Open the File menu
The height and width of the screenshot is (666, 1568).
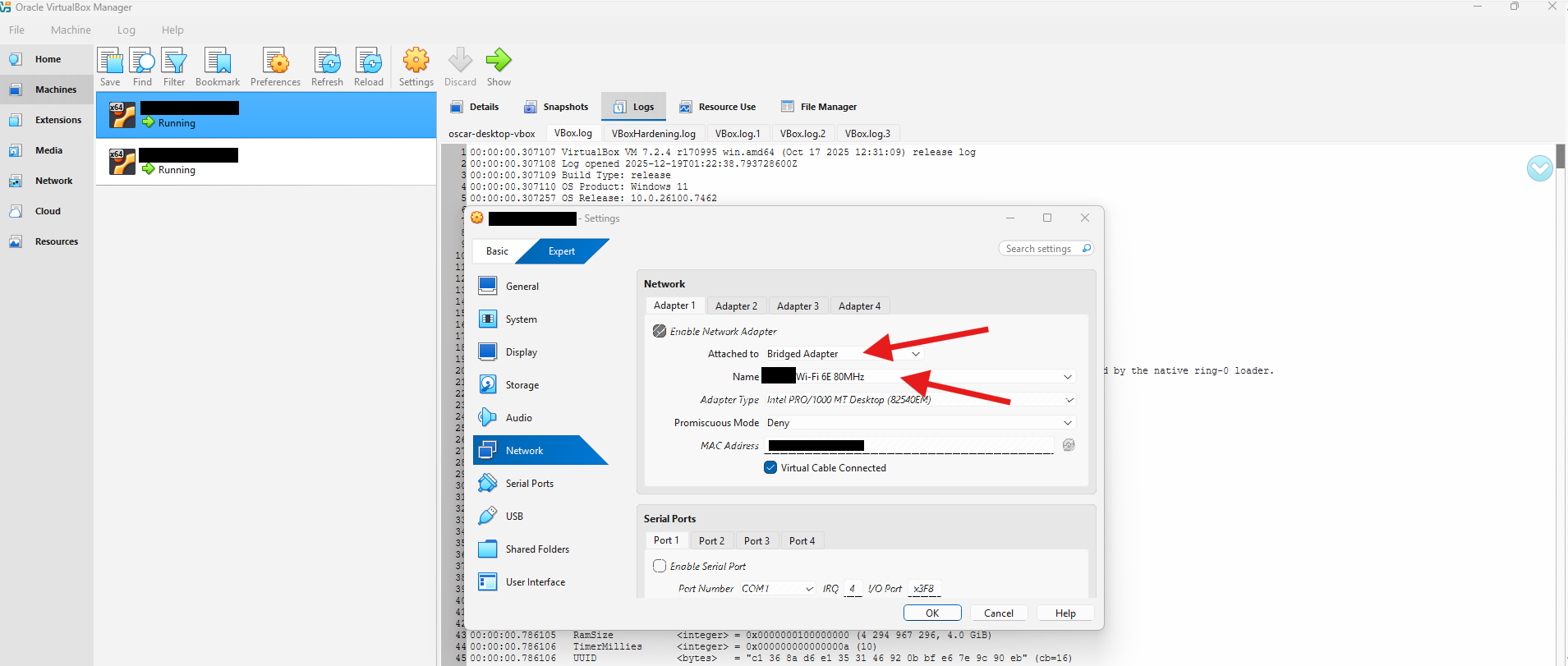16,30
